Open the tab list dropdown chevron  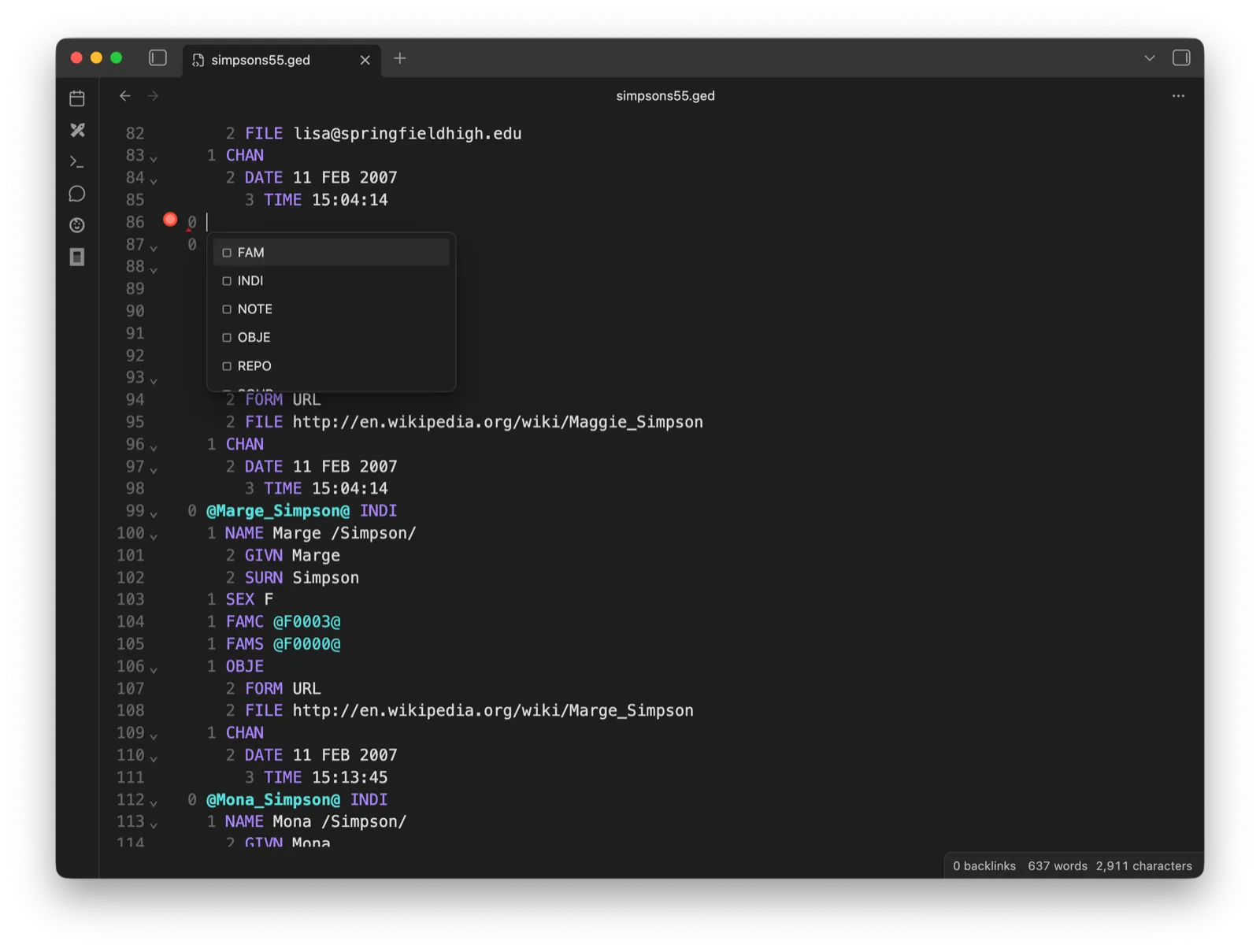1150,58
